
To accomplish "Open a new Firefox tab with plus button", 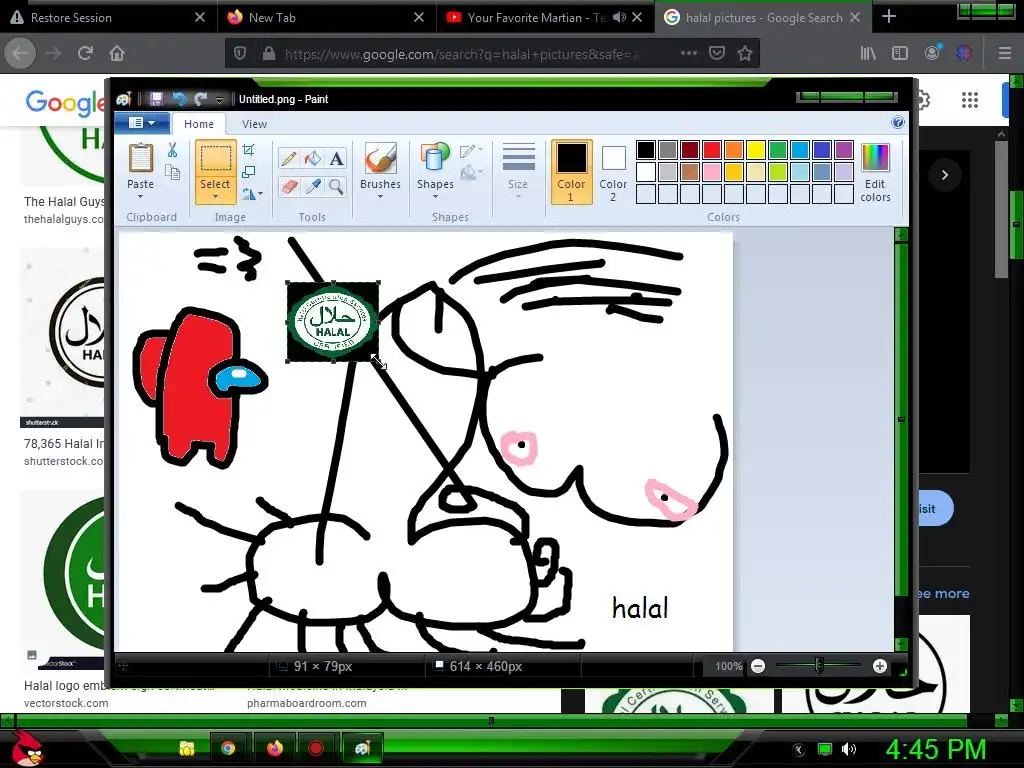I will (889, 17).
